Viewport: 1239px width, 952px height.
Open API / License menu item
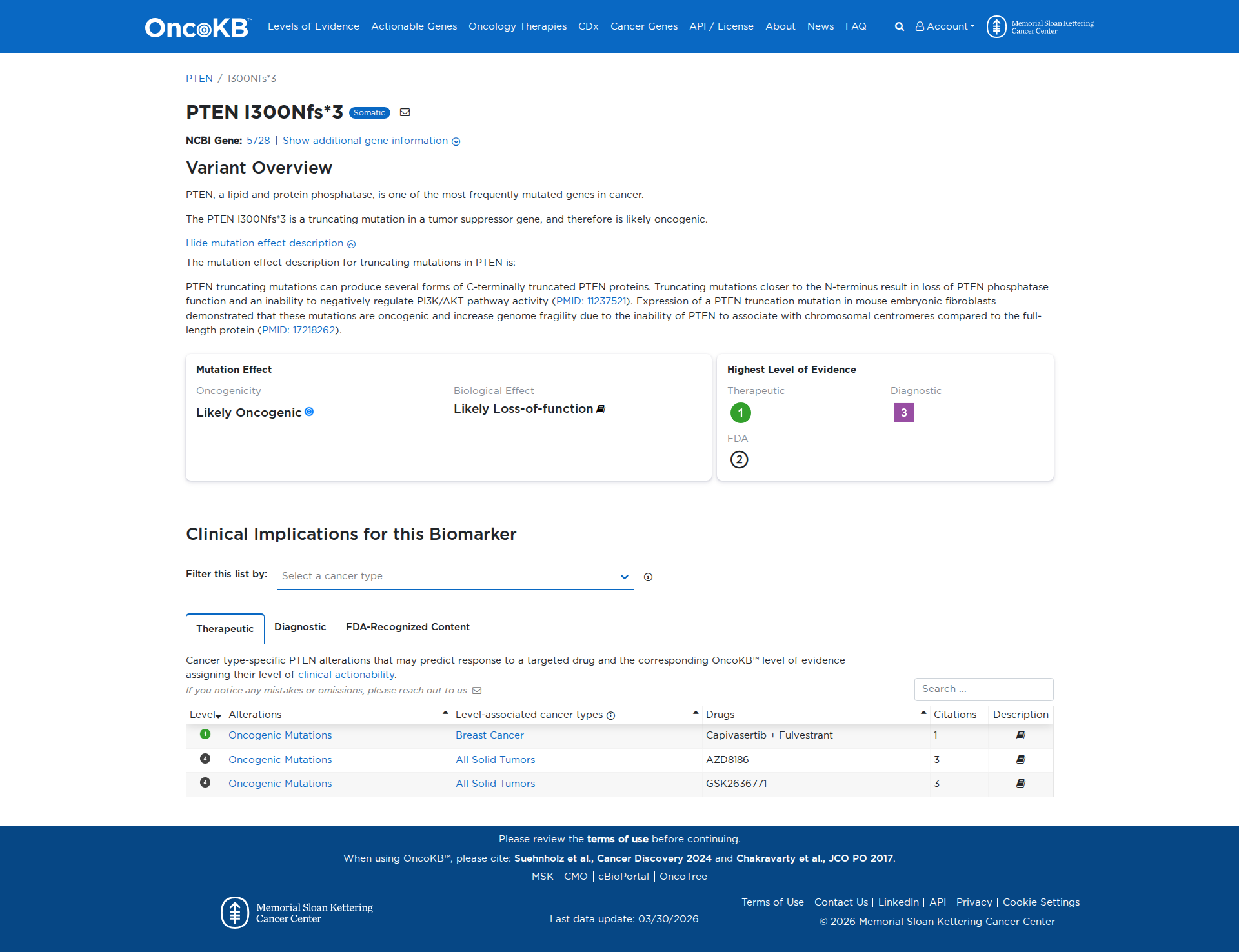(x=721, y=26)
